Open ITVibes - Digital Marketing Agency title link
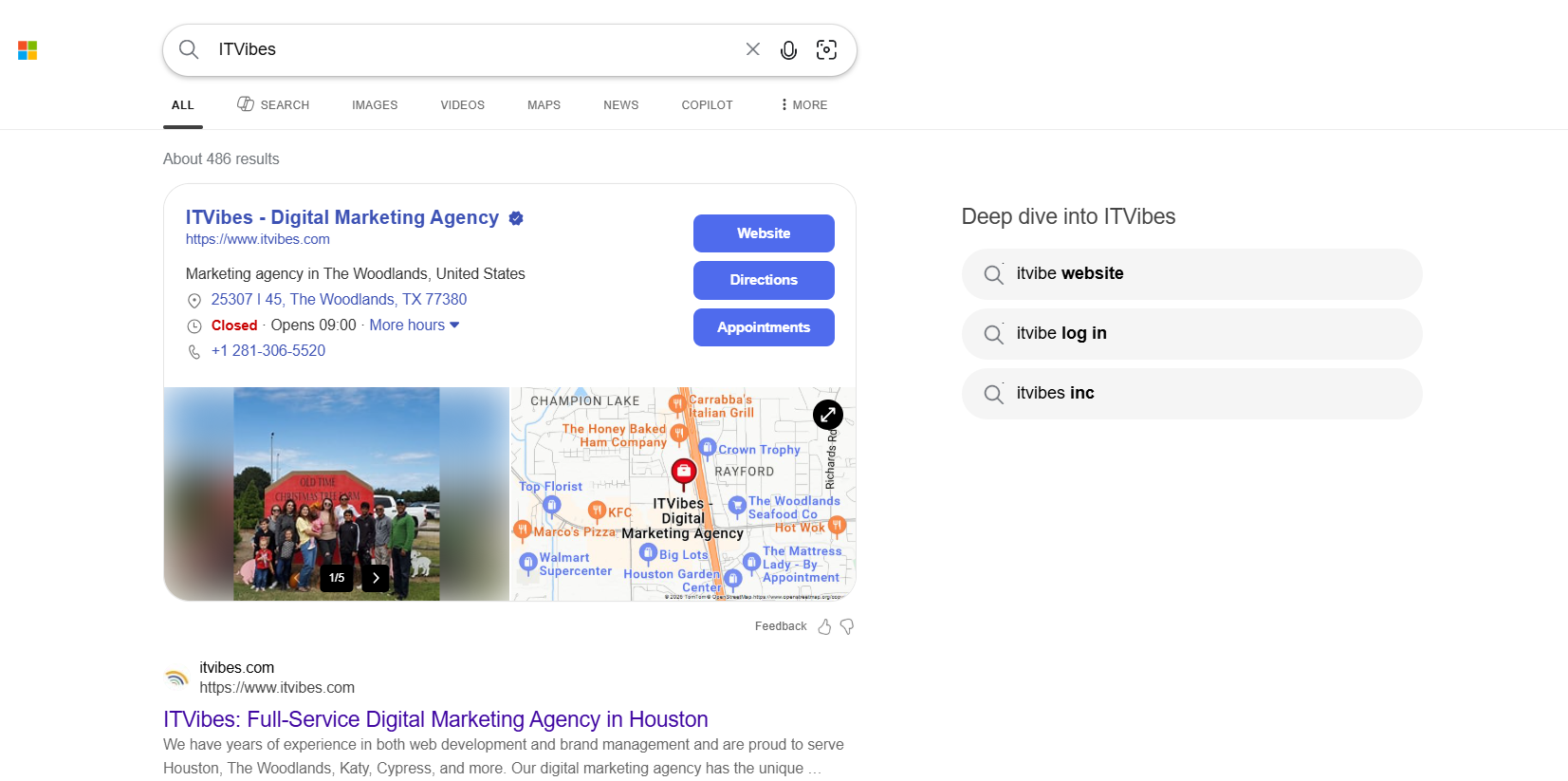This screenshot has width=1568, height=781. (x=342, y=217)
